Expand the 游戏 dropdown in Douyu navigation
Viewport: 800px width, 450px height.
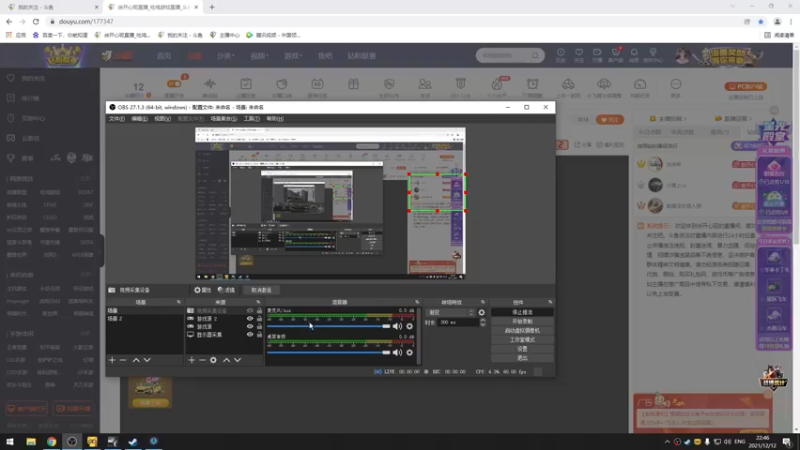point(293,56)
